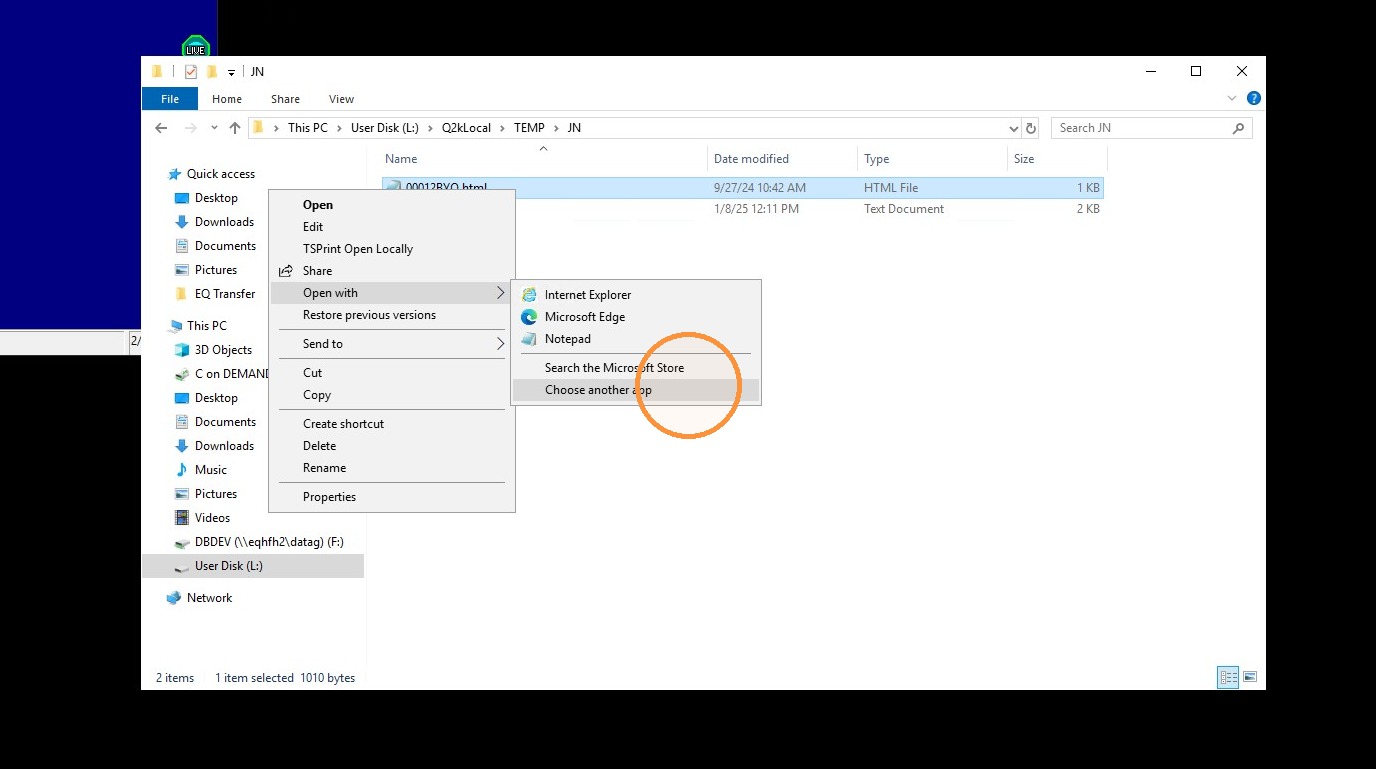Select Quick access in navigation pane

(x=221, y=174)
